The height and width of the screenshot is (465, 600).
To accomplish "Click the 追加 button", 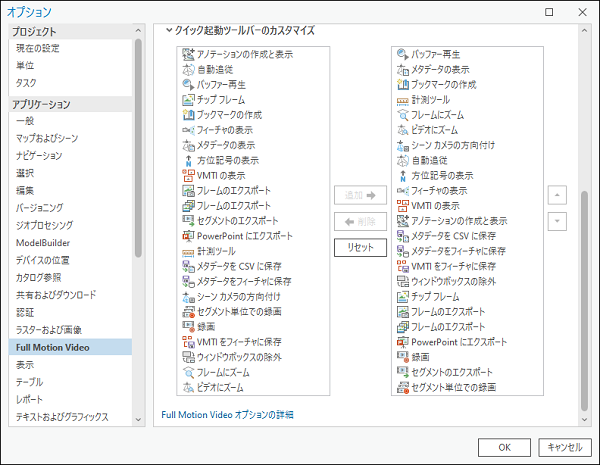I will click(360, 195).
